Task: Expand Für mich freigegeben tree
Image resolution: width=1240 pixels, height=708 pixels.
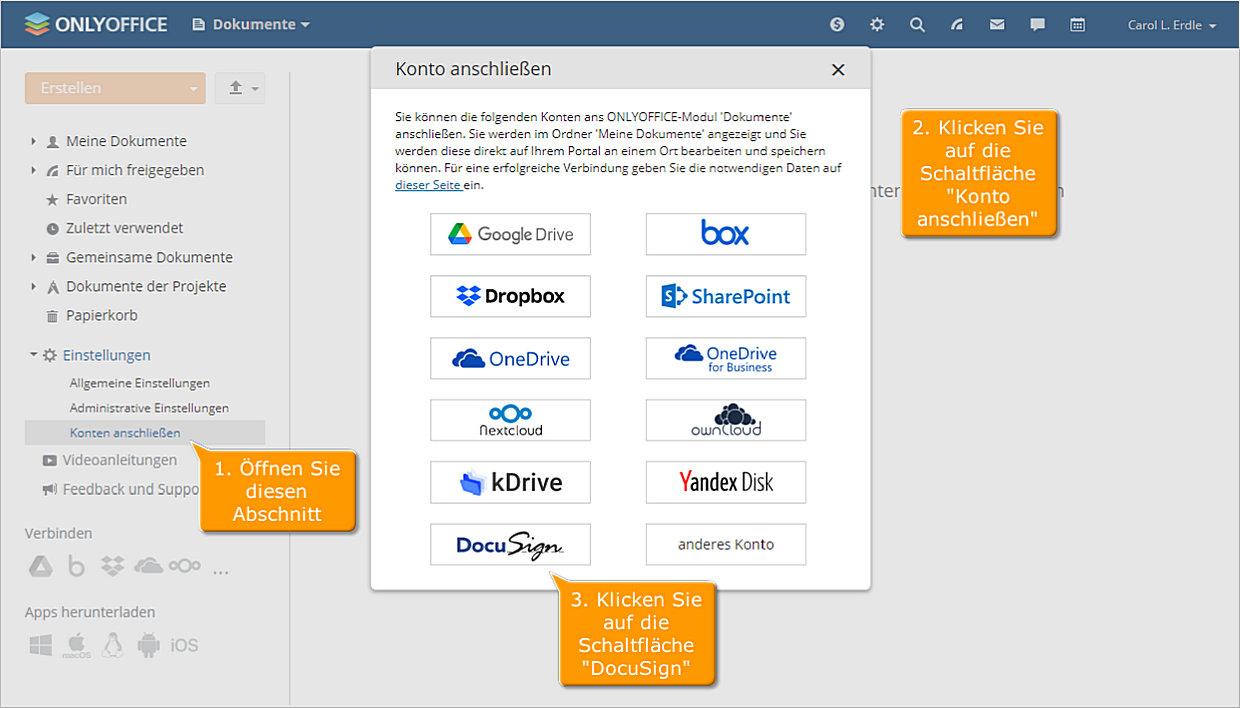Action: click(x=33, y=171)
